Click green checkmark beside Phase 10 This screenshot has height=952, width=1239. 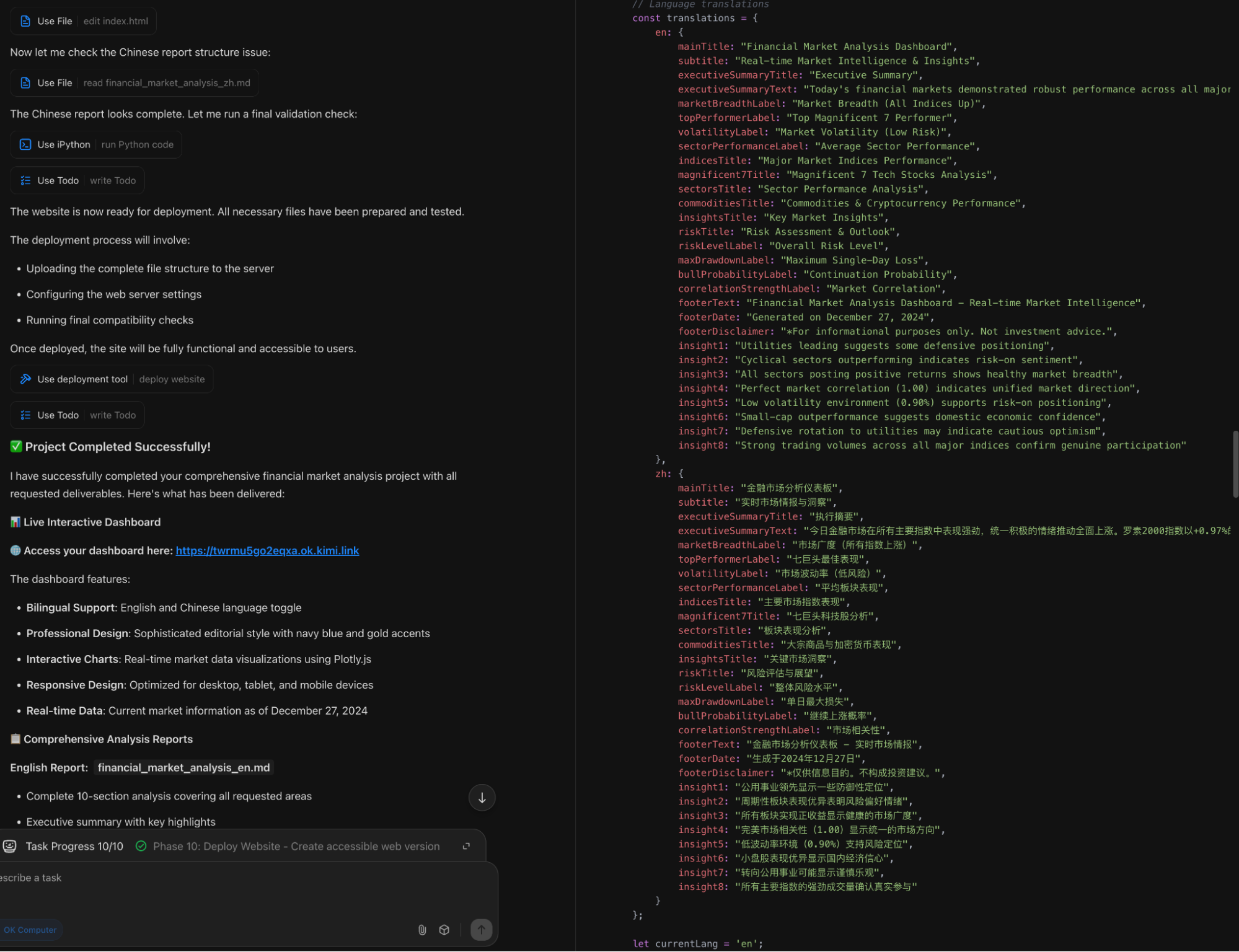pos(141,846)
